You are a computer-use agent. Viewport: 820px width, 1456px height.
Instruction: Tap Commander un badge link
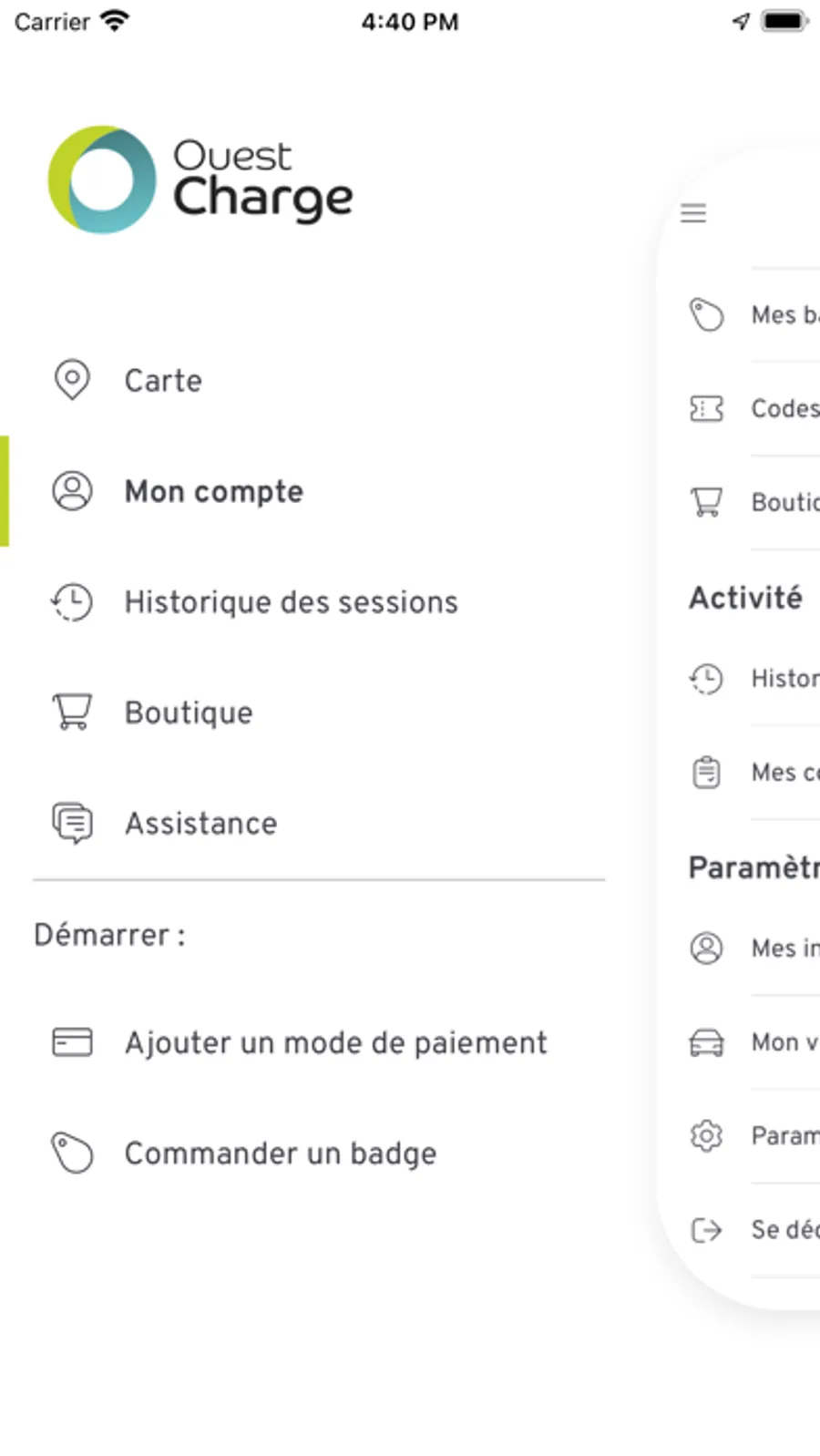(280, 1154)
